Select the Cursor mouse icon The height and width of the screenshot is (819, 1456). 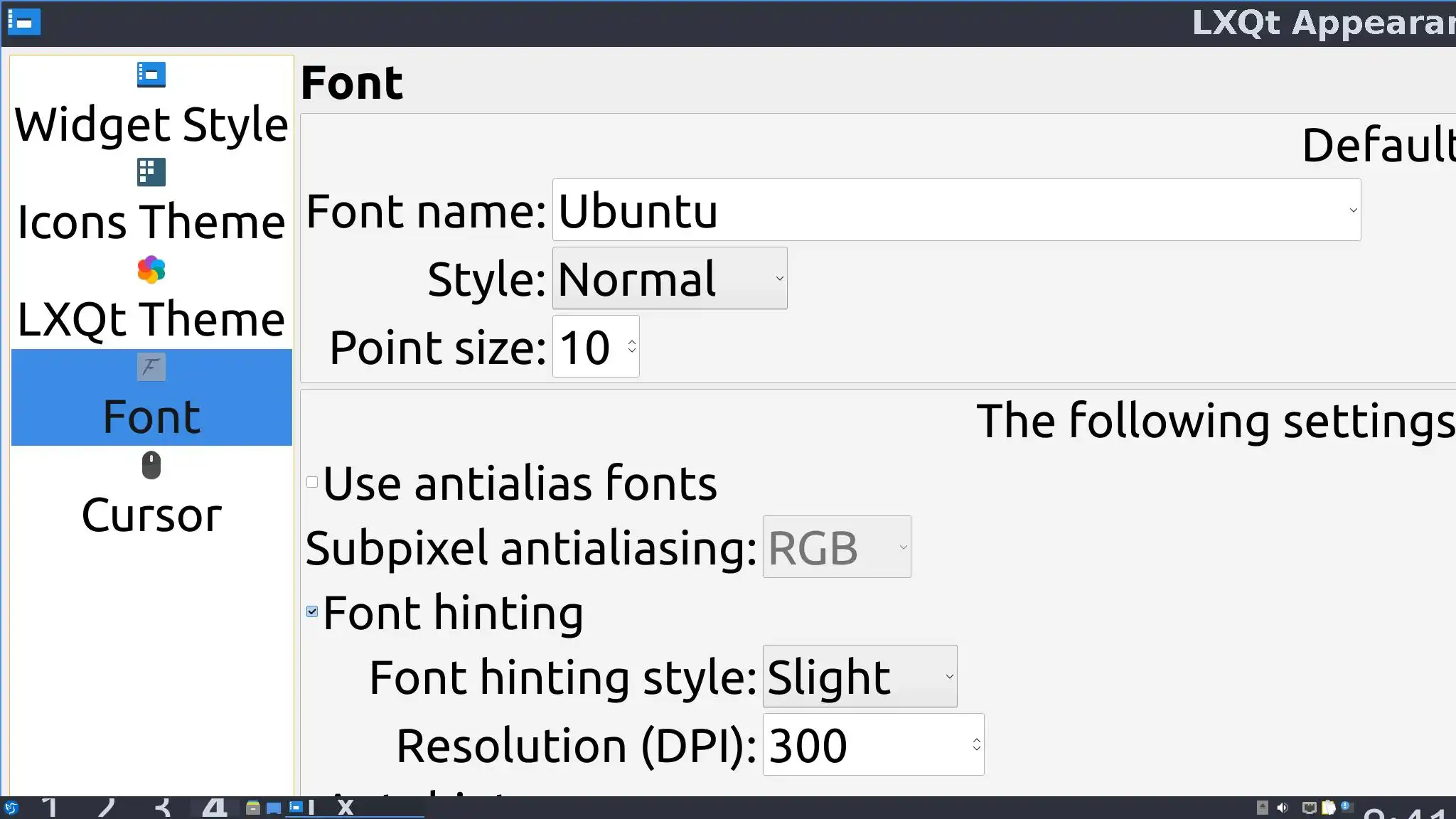pos(151,466)
